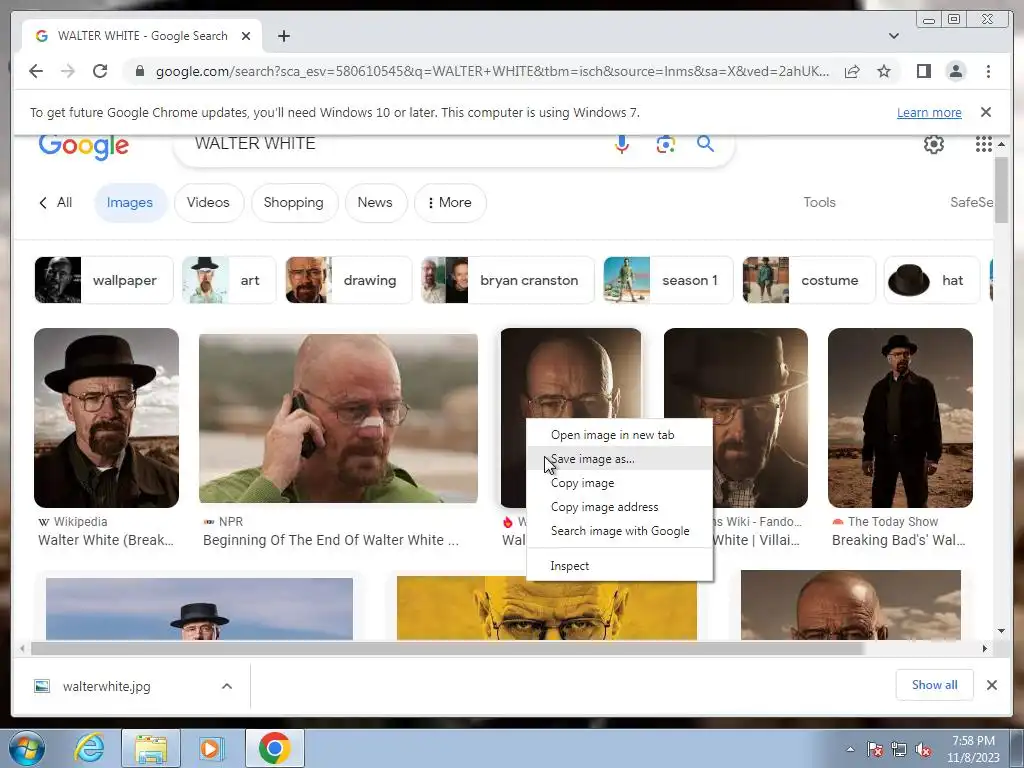Open The Today Show desert image
Image resolution: width=1024 pixels, height=768 pixels.
(900, 418)
